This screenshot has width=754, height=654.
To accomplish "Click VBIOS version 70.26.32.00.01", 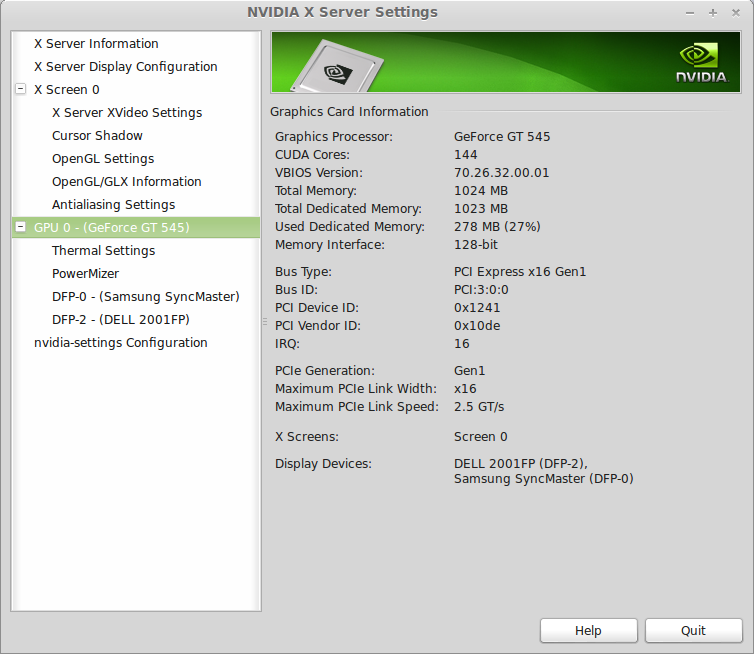I will pyautogui.click(x=502, y=173).
